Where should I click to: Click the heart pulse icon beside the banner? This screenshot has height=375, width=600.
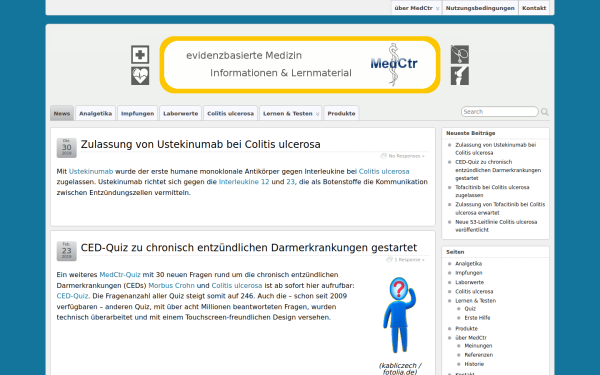(x=140, y=76)
